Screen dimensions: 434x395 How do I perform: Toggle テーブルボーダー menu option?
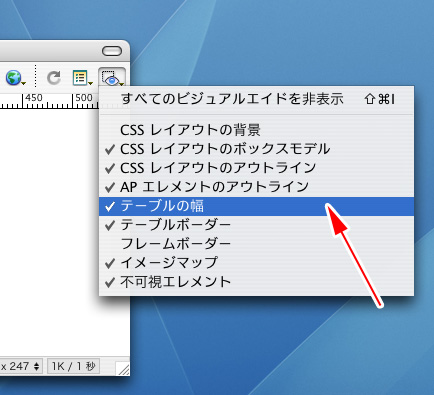click(256, 225)
